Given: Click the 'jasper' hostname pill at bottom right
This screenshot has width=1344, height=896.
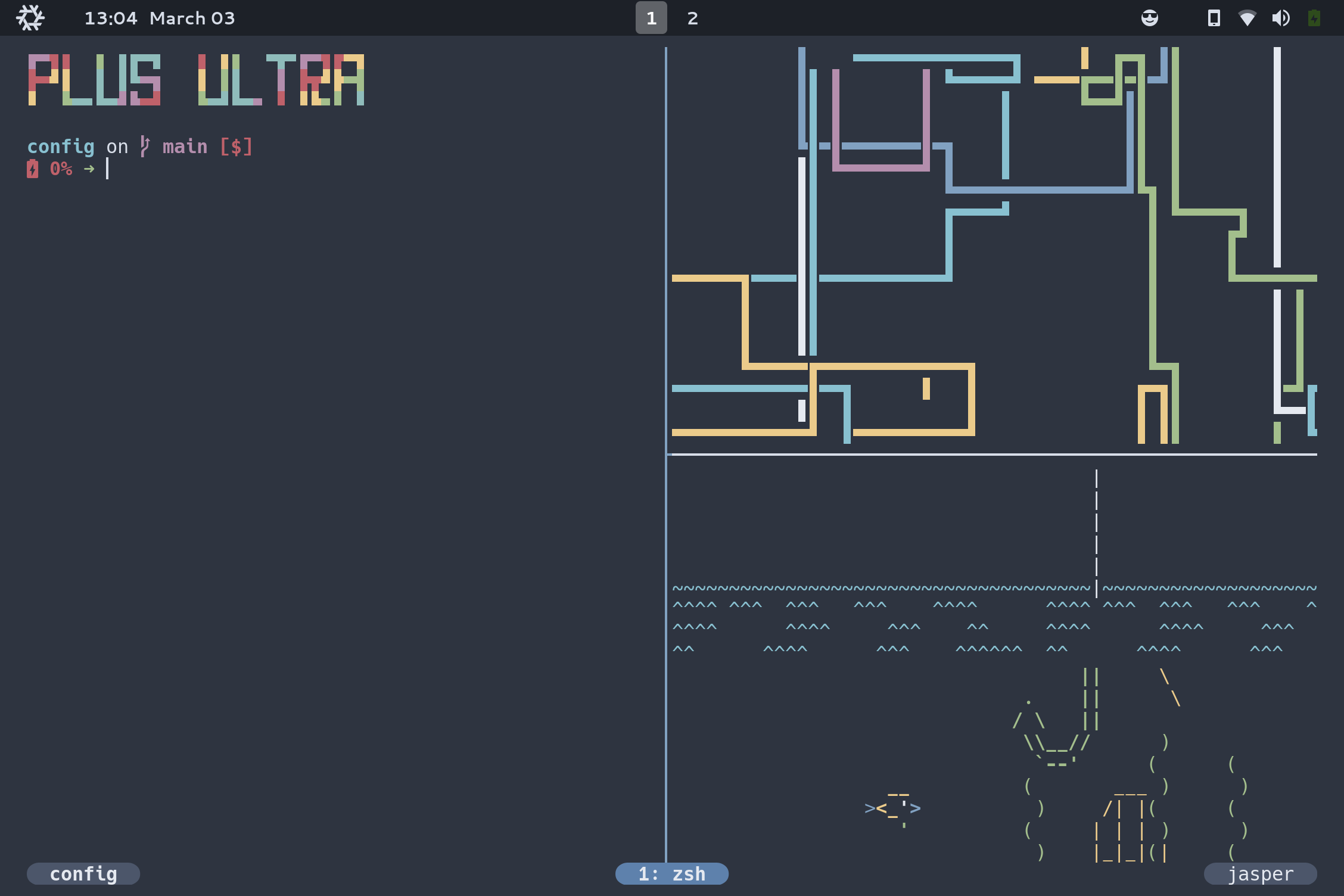Looking at the screenshot, I should pos(1260,874).
